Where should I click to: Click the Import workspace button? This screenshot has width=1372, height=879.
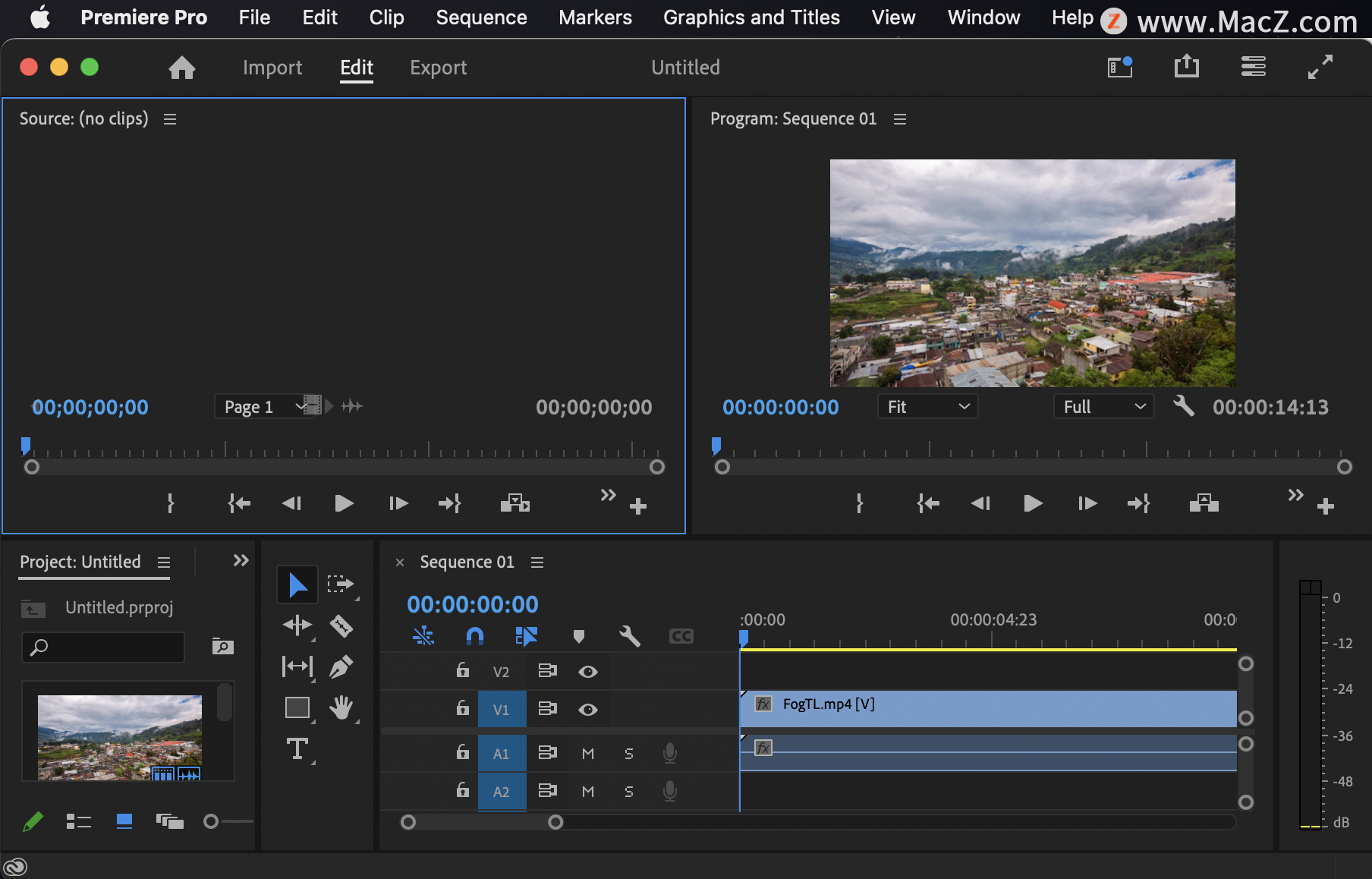tap(272, 67)
